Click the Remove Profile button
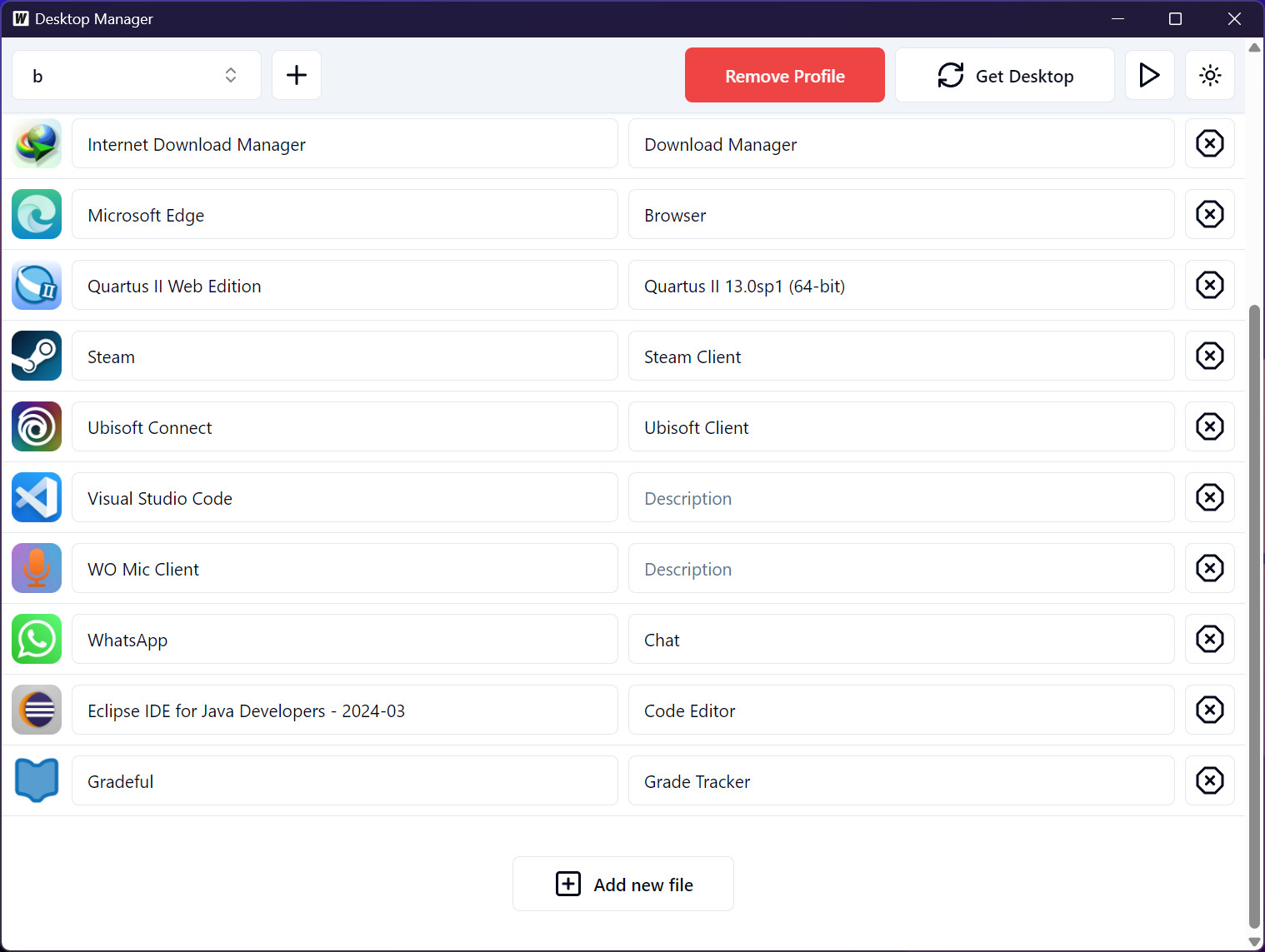1265x952 pixels. pyautogui.click(x=785, y=75)
